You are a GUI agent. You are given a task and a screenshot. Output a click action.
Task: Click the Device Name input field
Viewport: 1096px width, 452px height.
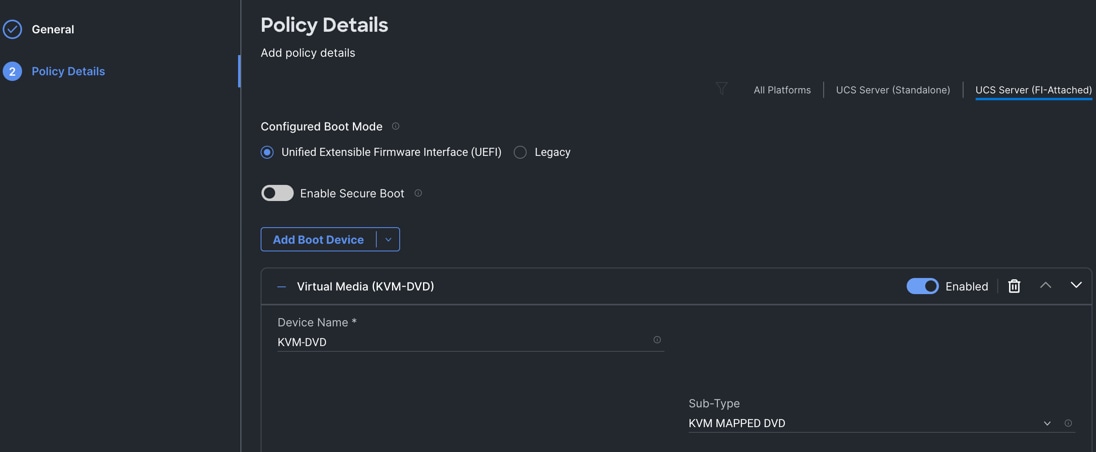click(460, 342)
